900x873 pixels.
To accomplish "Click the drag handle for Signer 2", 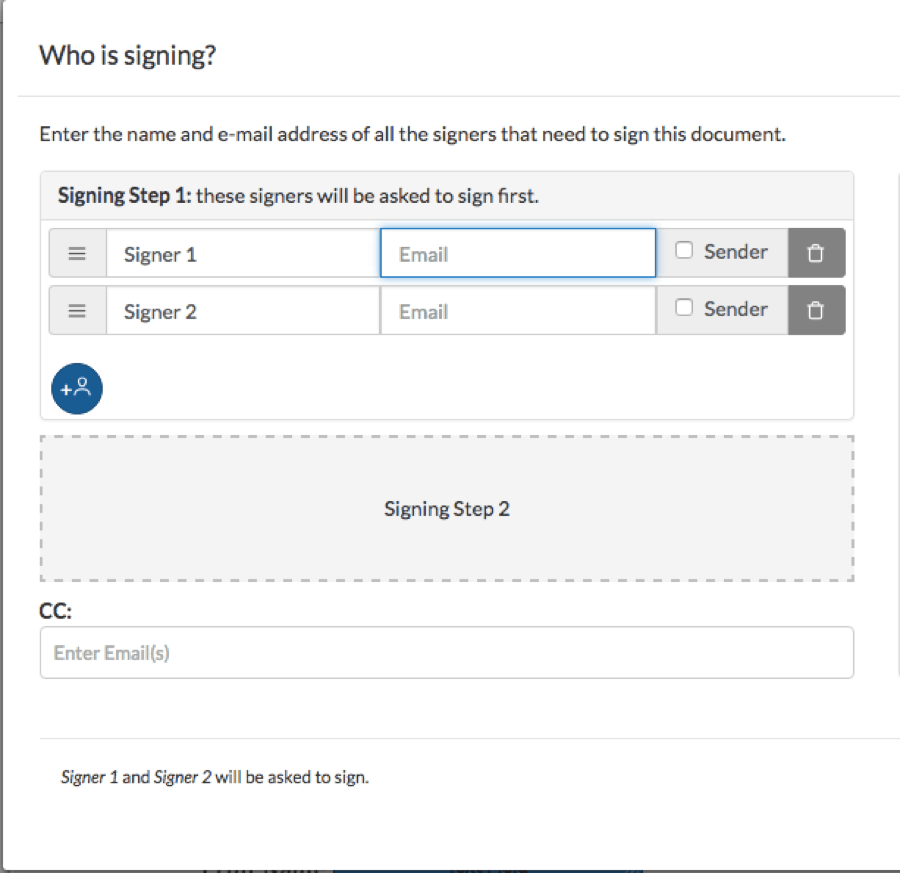I will [77, 311].
